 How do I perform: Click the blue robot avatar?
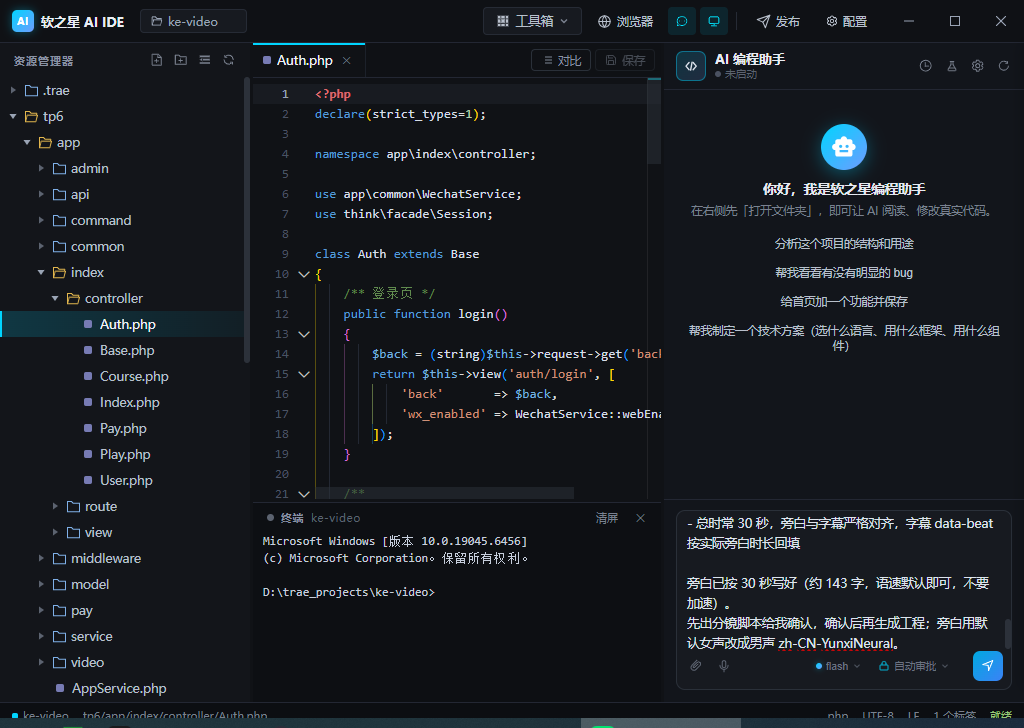pyautogui.click(x=844, y=147)
